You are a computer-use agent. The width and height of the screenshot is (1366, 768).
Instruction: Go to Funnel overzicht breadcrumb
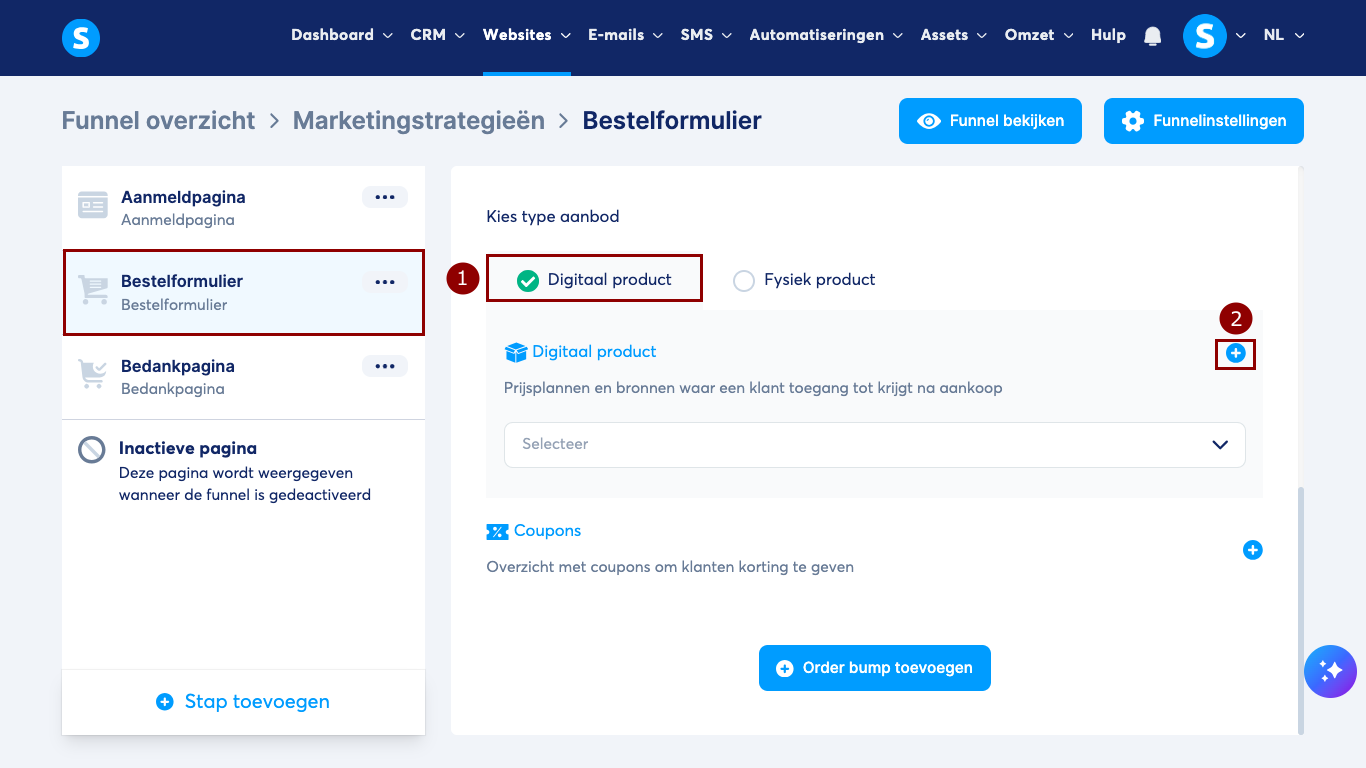point(159,121)
